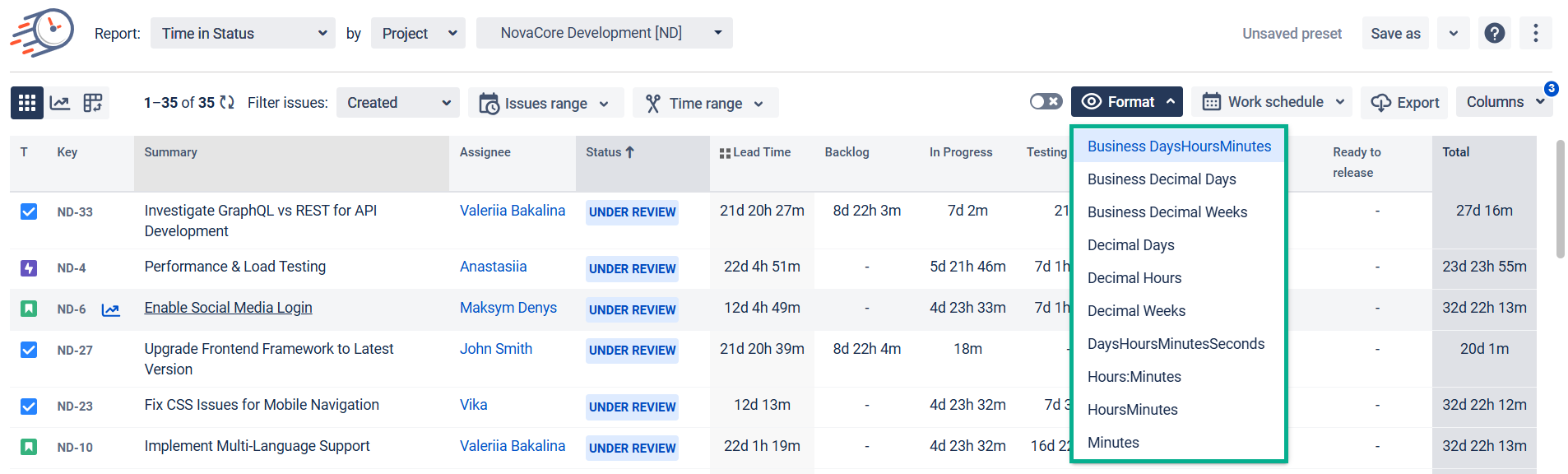Open the NovaCore Development project dropdown
1568x474 pixels.
click(604, 33)
